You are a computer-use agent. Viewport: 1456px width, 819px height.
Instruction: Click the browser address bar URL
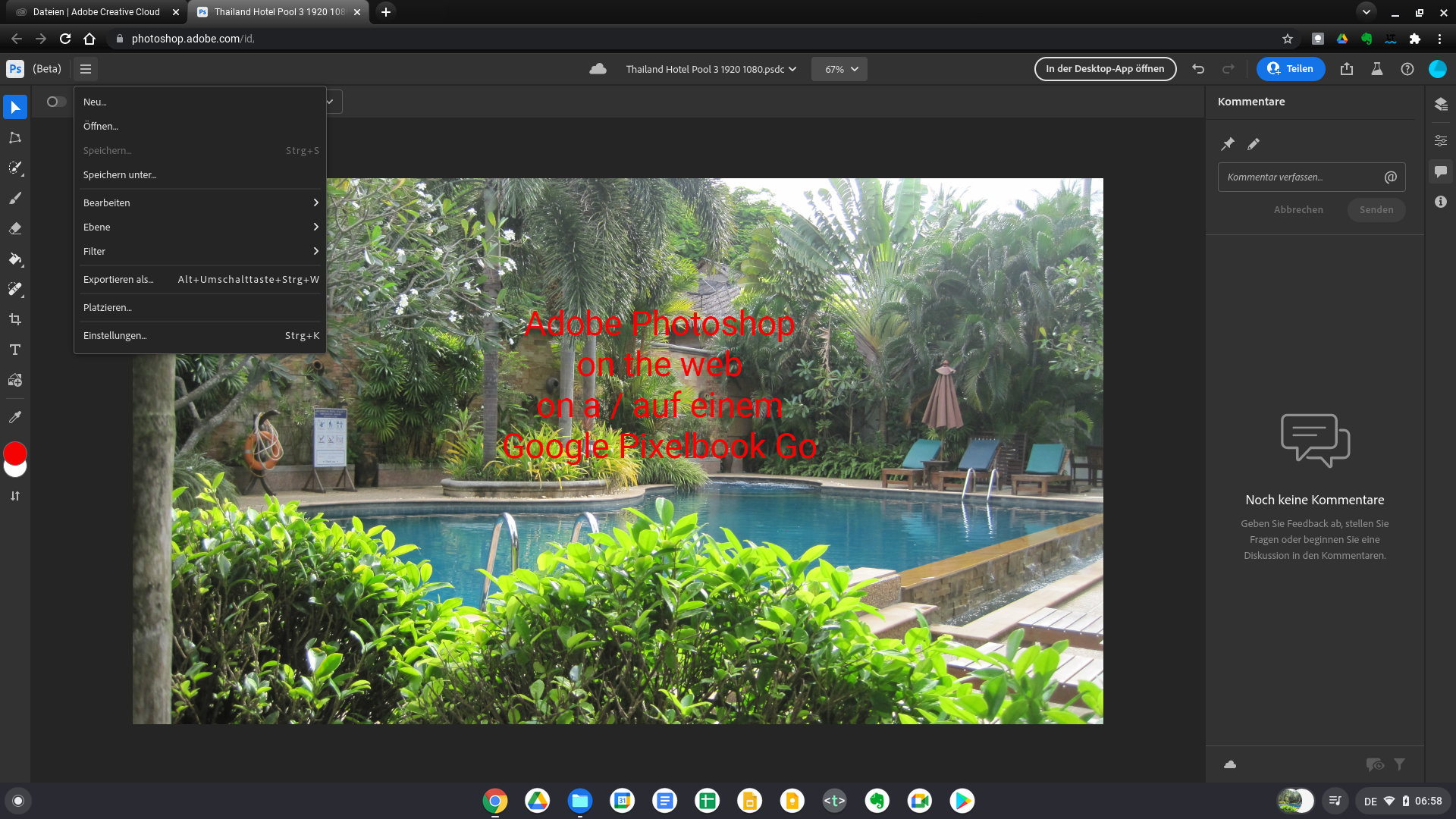click(x=193, y=39)
